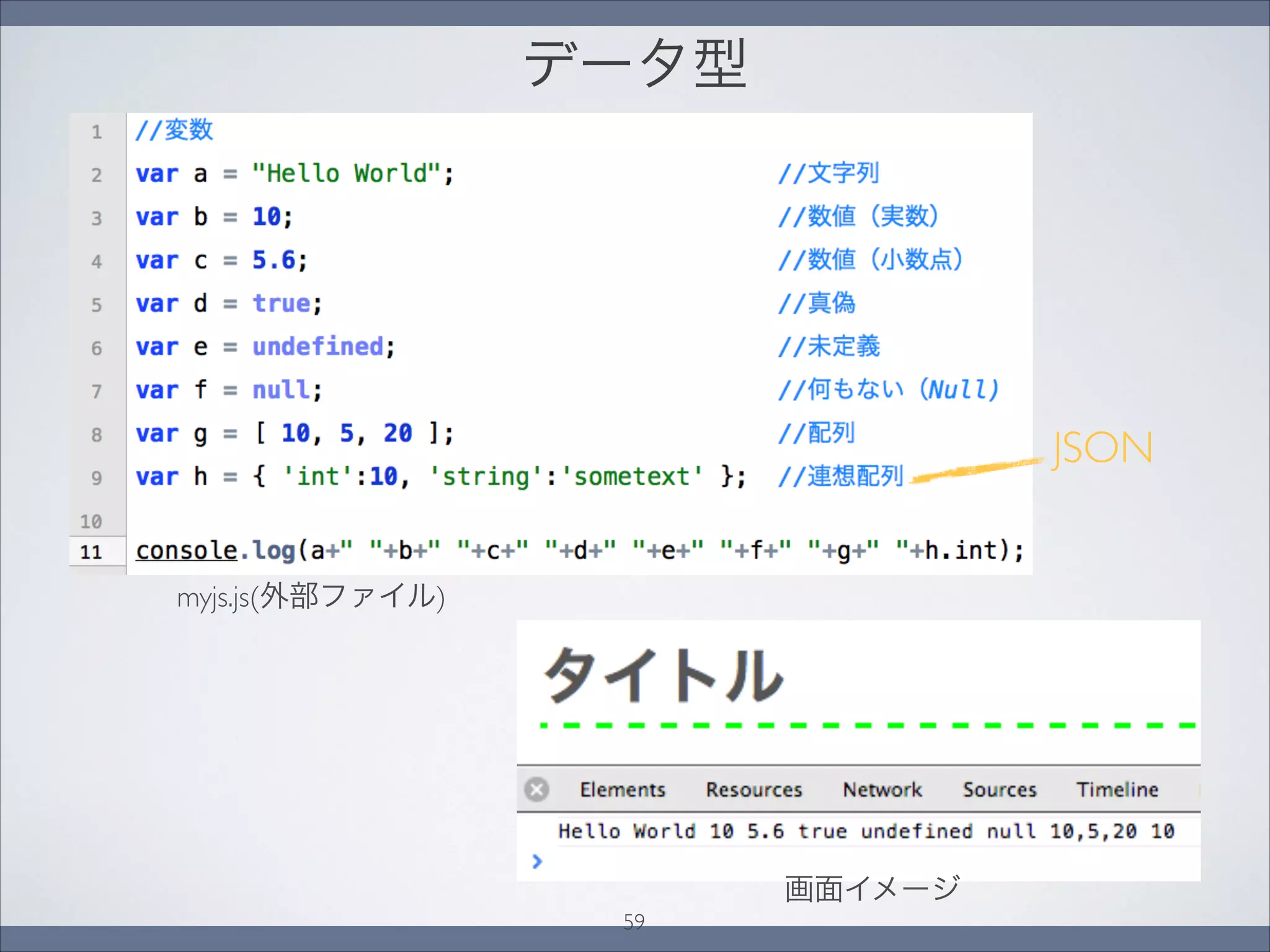
Task: Click the console prompt chevron
Action: tap(537, 861)
